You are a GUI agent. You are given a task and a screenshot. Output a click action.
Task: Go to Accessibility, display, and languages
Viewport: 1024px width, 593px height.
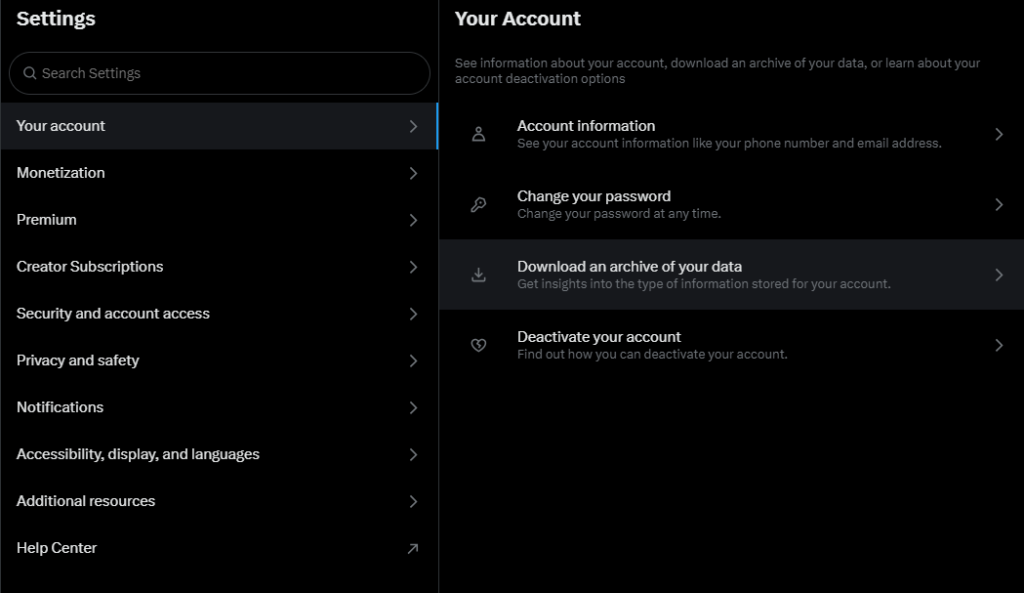[x=138, y=455]
